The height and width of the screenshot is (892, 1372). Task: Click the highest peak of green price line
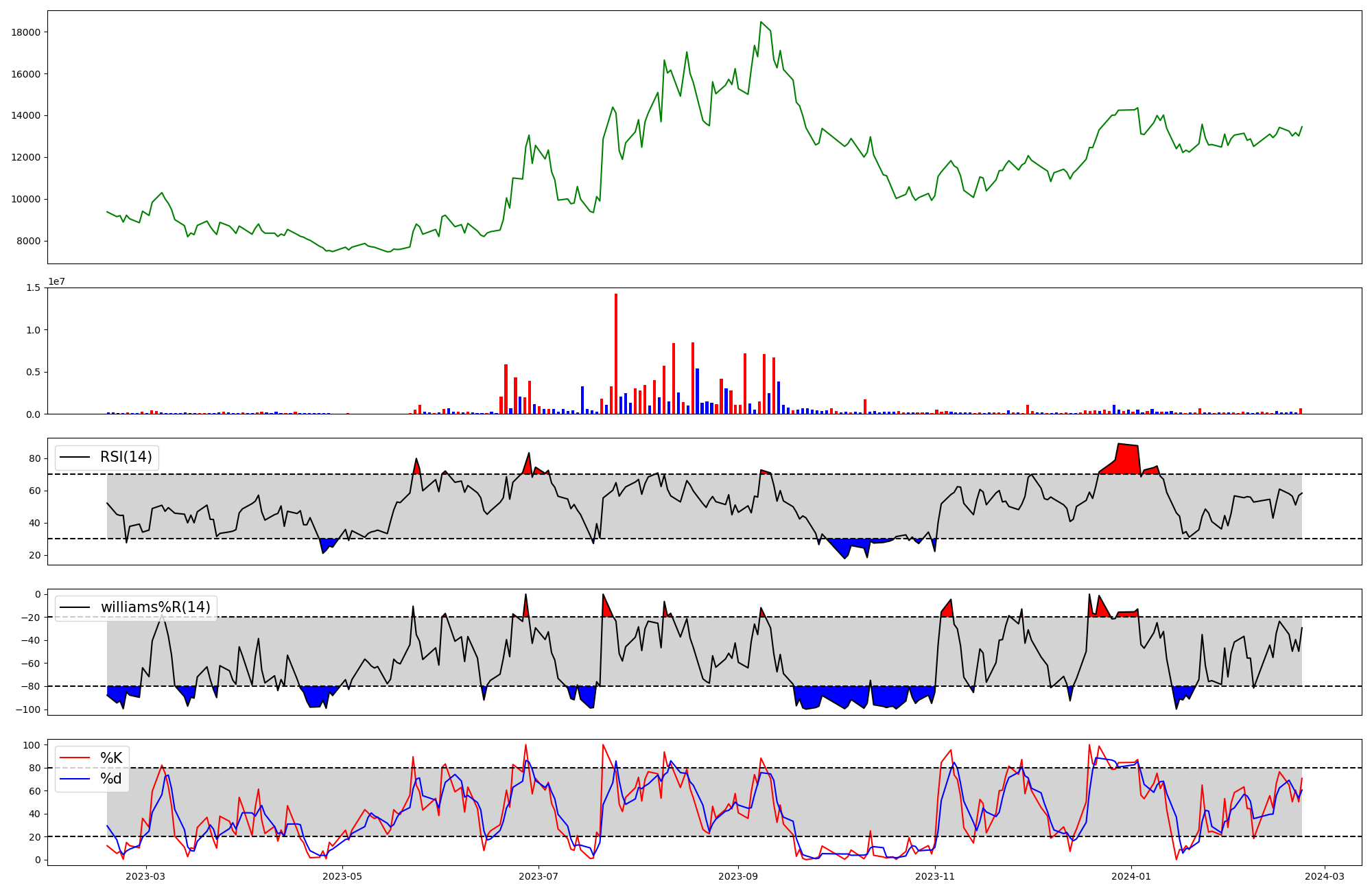[761, 23]
